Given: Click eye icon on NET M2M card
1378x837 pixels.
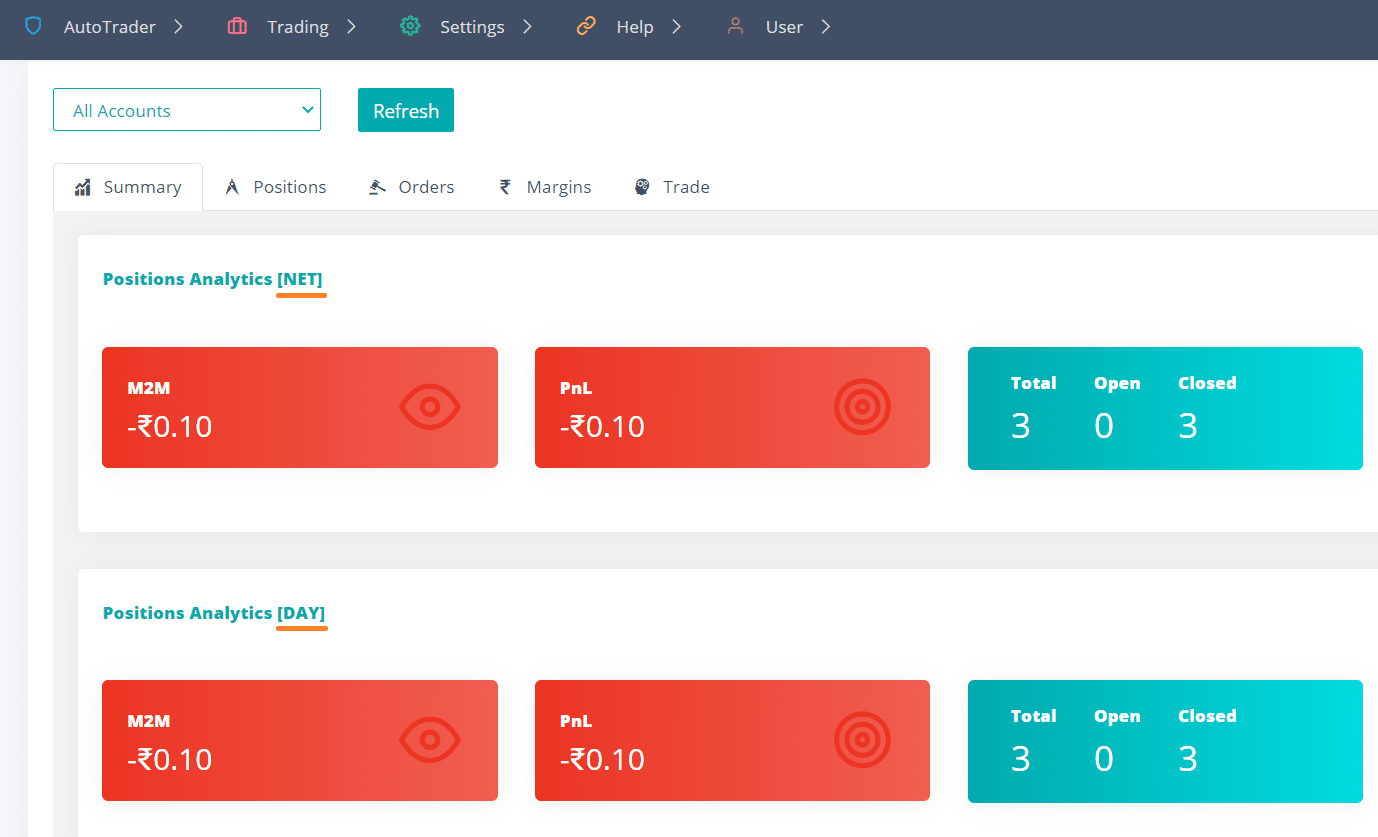Looking at the screenshot, I should point(430,407).
